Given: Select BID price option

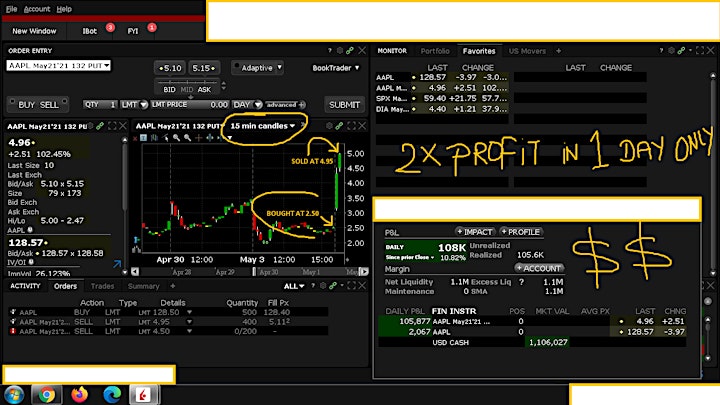Looking at the screenshot, I should click(x=169, y=90).
